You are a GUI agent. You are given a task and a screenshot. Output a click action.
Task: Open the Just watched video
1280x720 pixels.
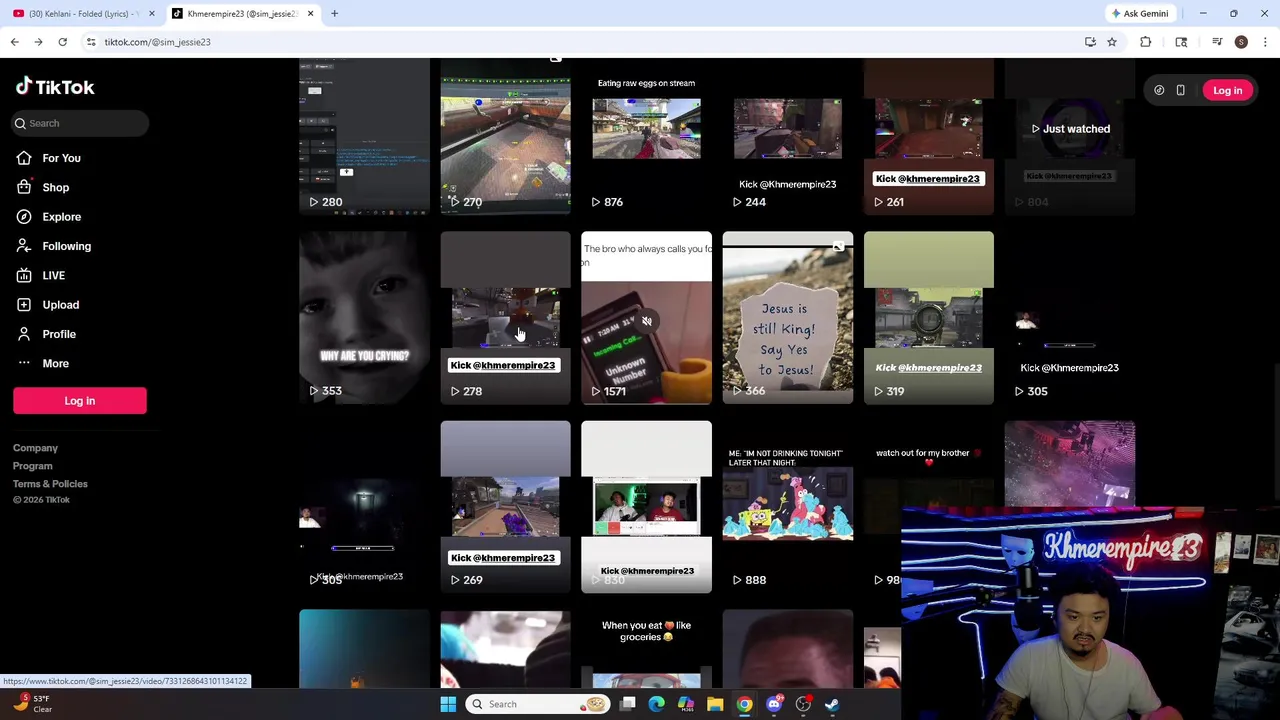(1069, 136)
